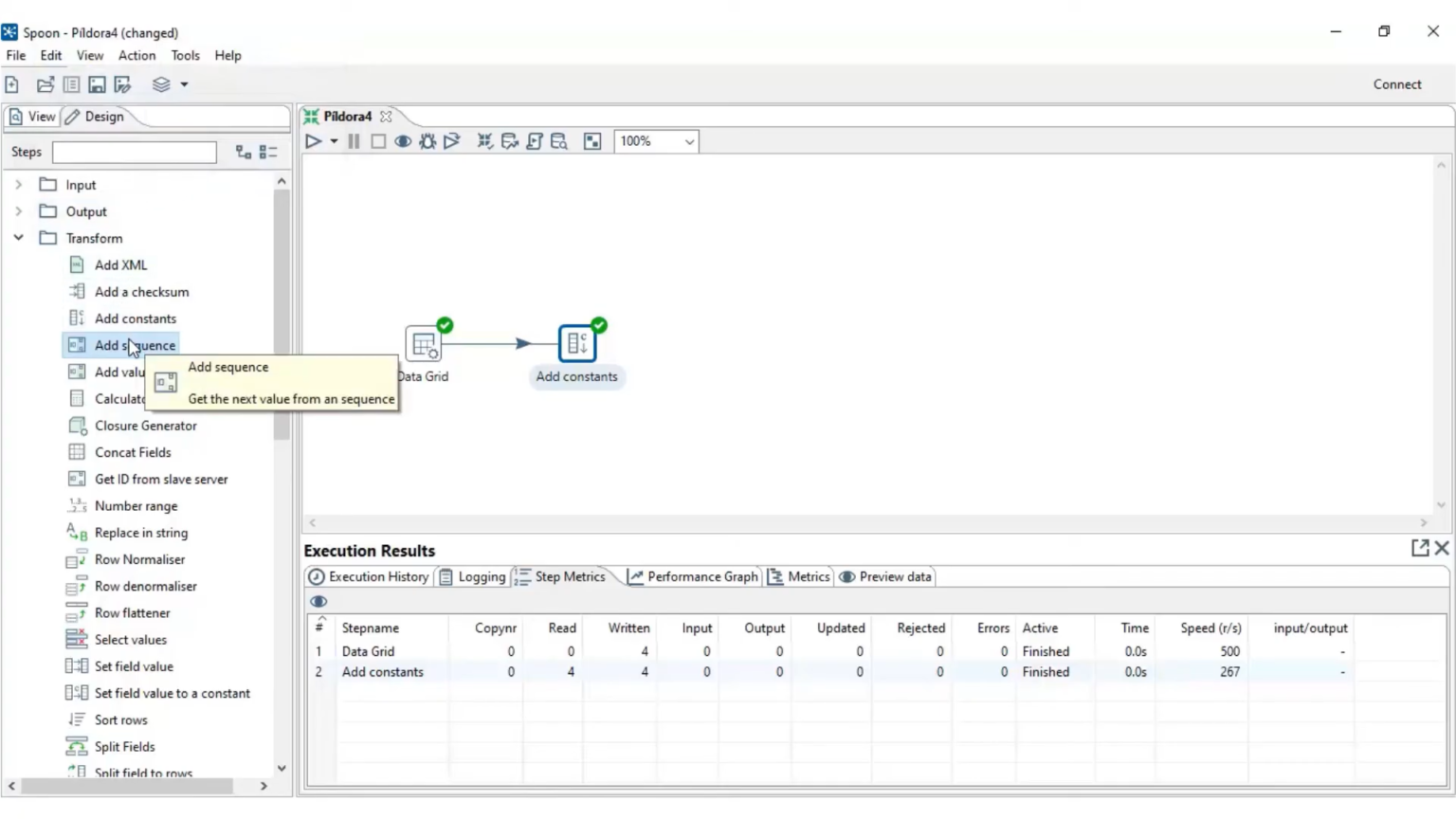Viewport: 1456px width, 819px height.
Task: Create a new file with the new icon
Action: point(11,83)
